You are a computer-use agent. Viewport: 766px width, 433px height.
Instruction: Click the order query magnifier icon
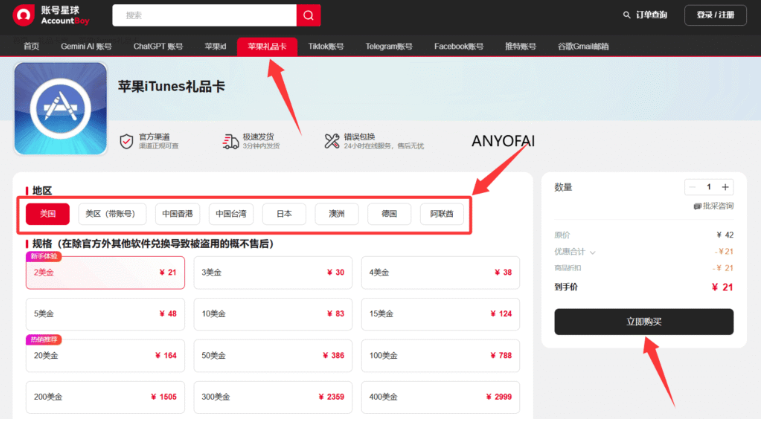[x=626, y=15]
